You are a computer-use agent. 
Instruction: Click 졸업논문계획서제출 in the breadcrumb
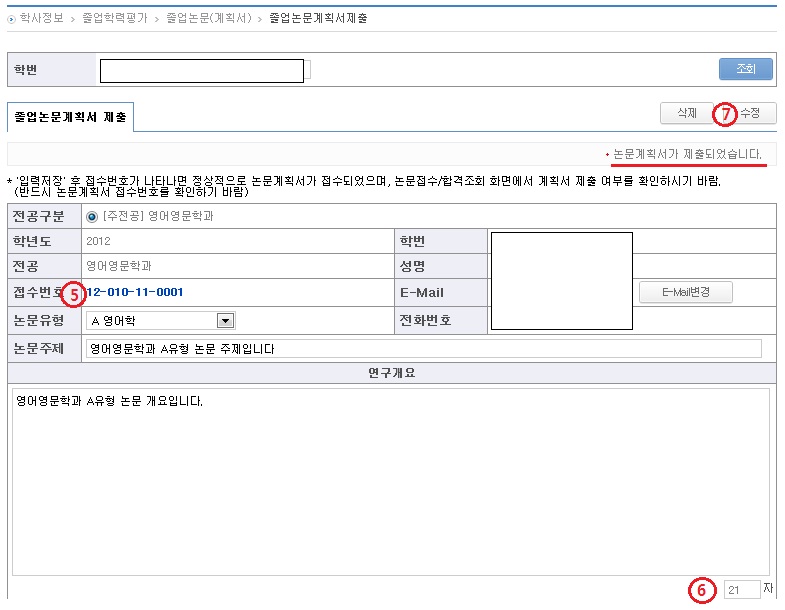(x=318, y=19)
